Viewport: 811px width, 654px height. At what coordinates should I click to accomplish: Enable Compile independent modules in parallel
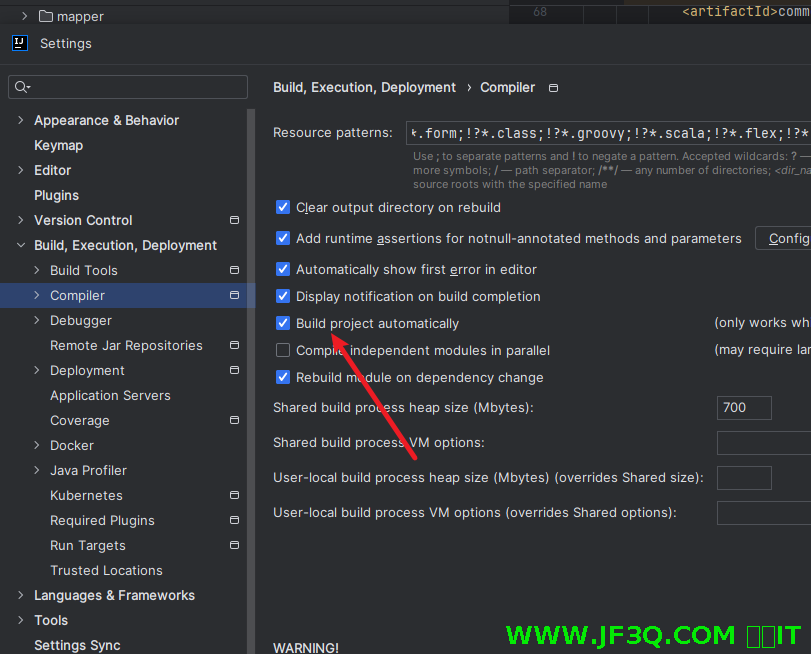coord(283,350)
